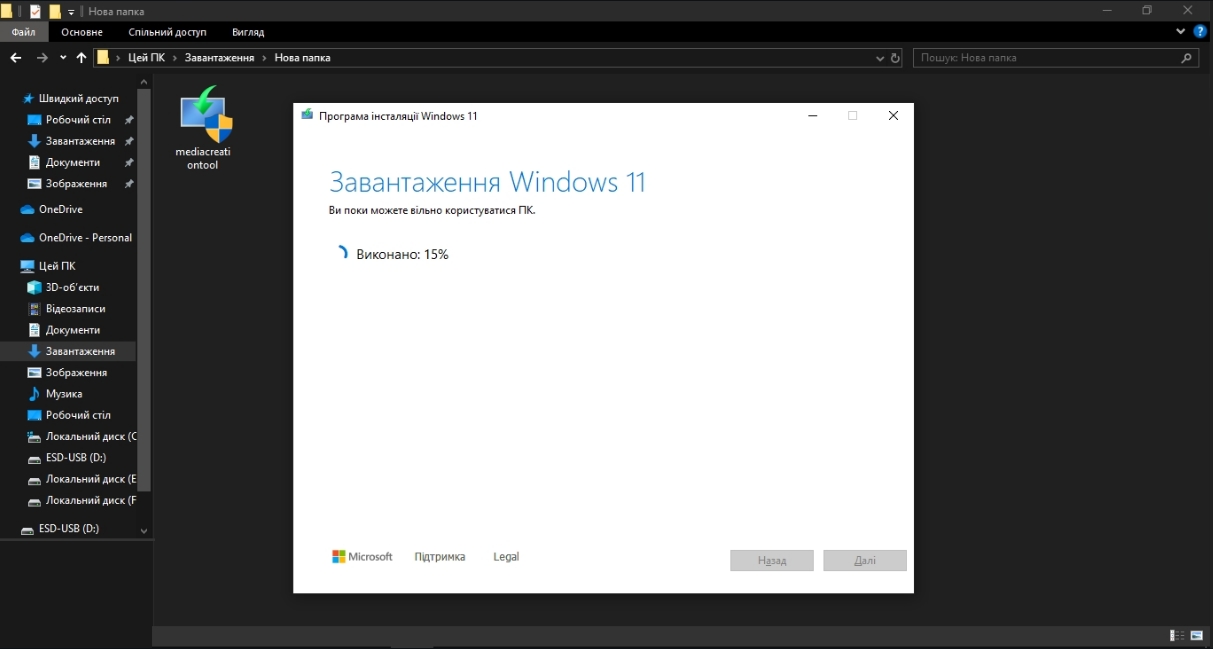1213x649 pixels.
Task: Click the navigation pane vertical scrollbar
Action: click(144, 290)
